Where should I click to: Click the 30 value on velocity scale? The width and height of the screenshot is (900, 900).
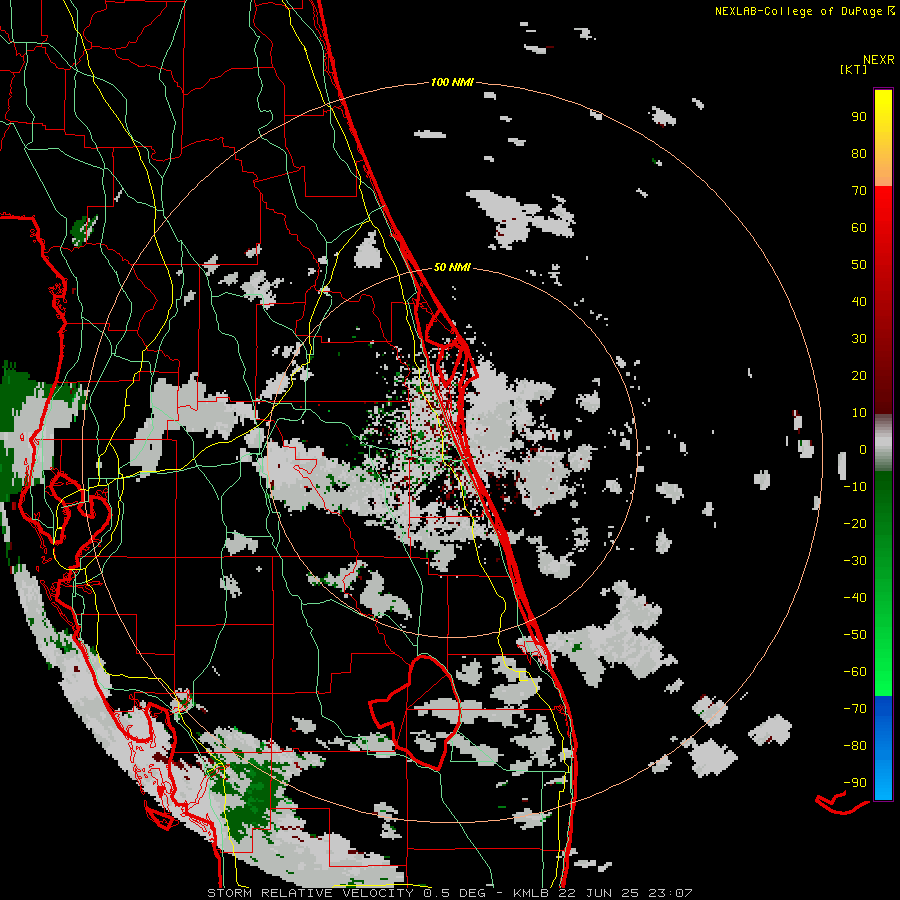pos(859,339)
